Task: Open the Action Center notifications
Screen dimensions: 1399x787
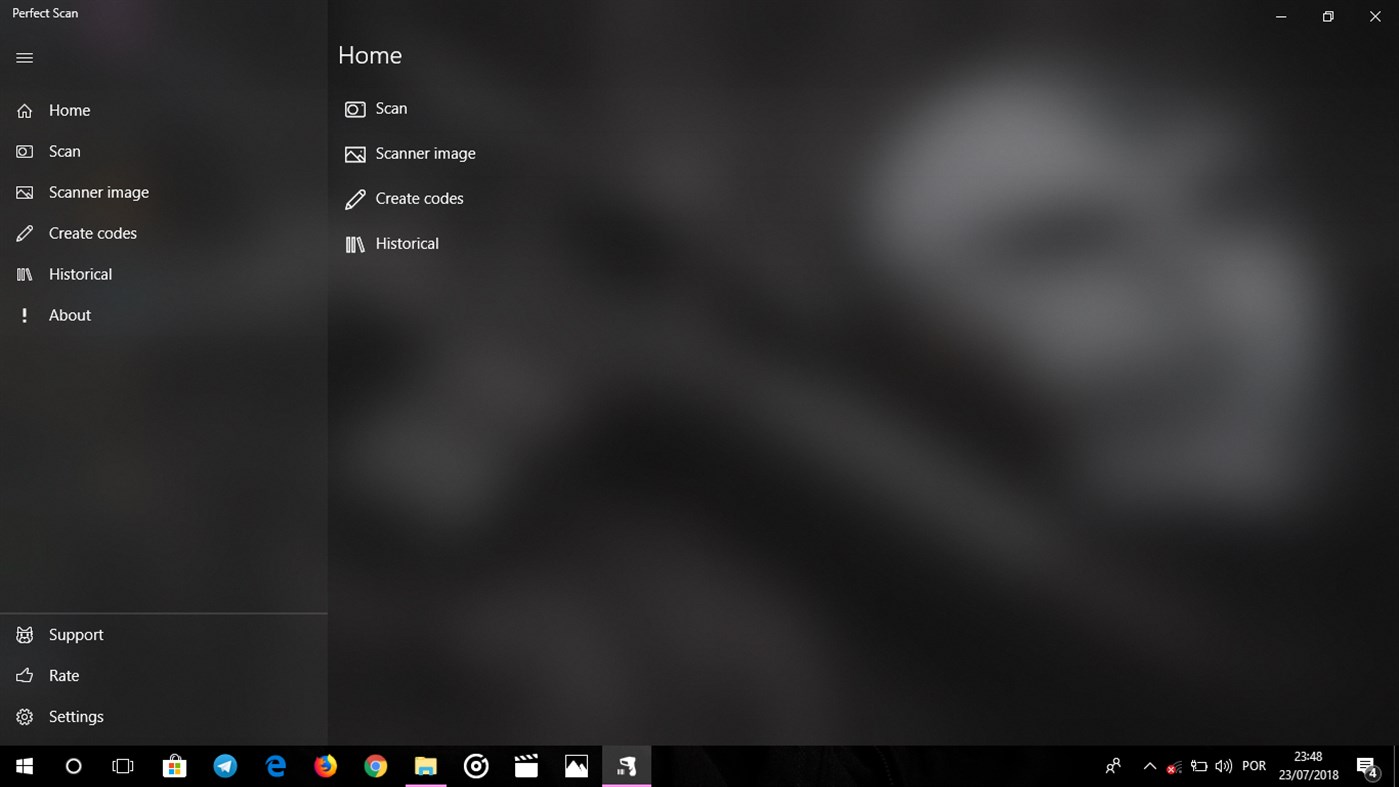Action: (x=1367, y=767)
